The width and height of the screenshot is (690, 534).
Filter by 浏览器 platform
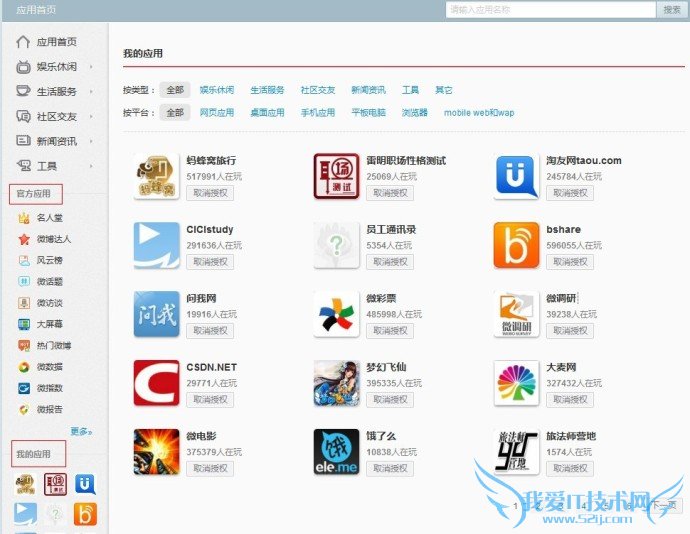click(x=415, y=112)
